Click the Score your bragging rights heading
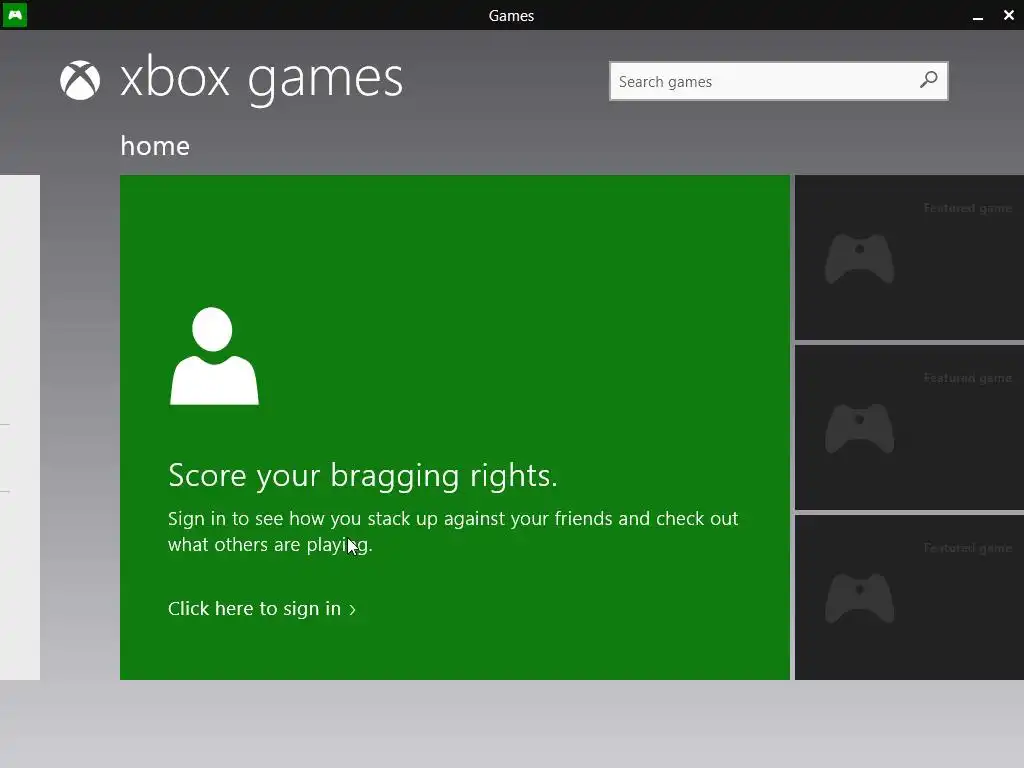 tap(363, 475)
